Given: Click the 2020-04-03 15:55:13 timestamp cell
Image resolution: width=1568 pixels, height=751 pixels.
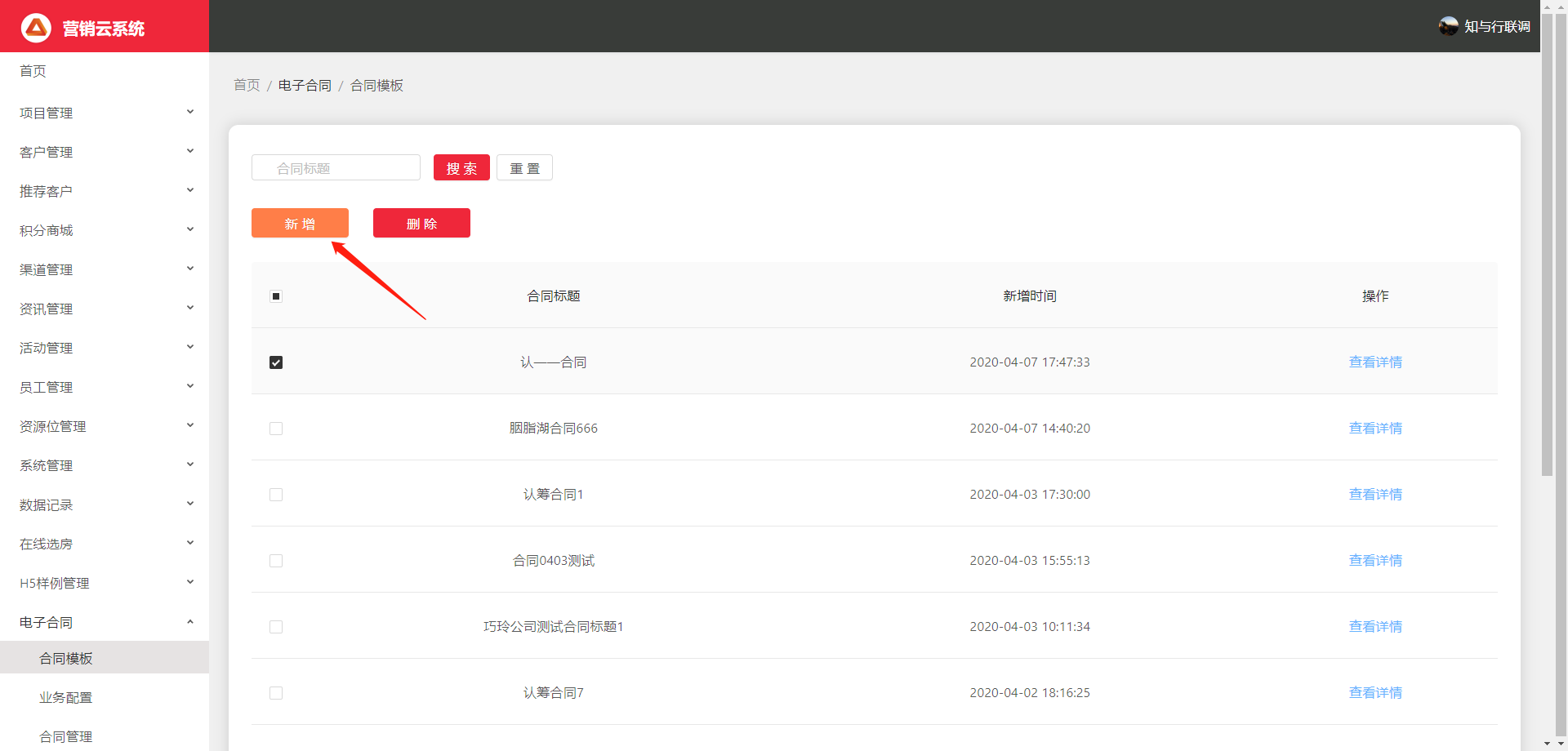Looking at the screenshot, I should click(1030, 560).
